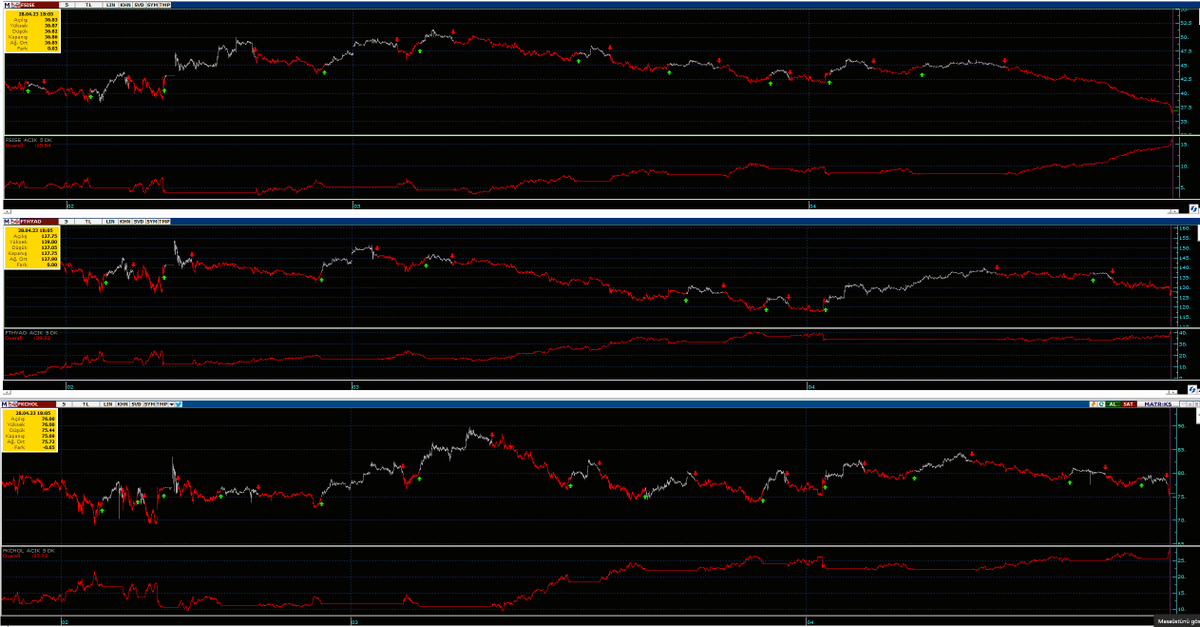Open period selector '5' in THYAO chart
Image resolution: width=1200 pixels, height=627 pixels.
(67, 221)
